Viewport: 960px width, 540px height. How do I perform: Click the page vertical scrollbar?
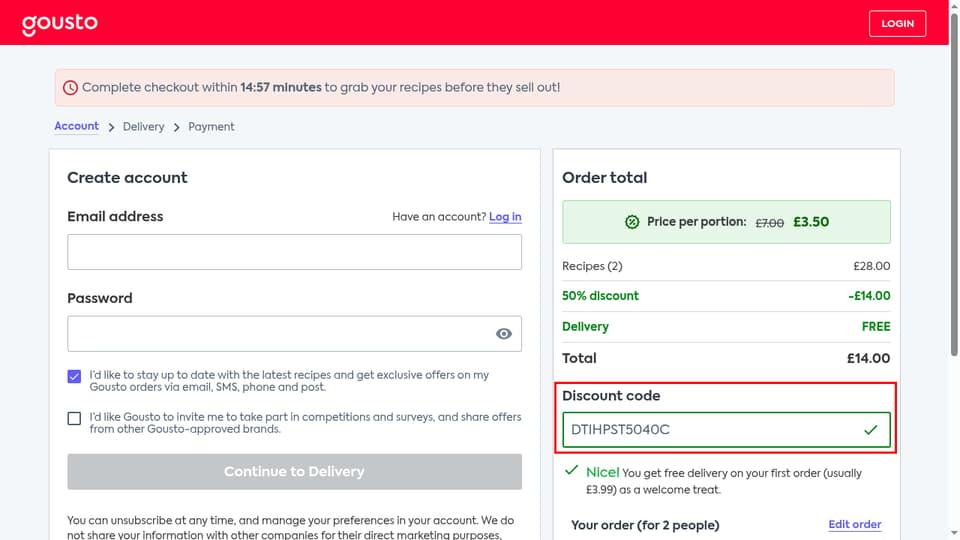point(954,184)
